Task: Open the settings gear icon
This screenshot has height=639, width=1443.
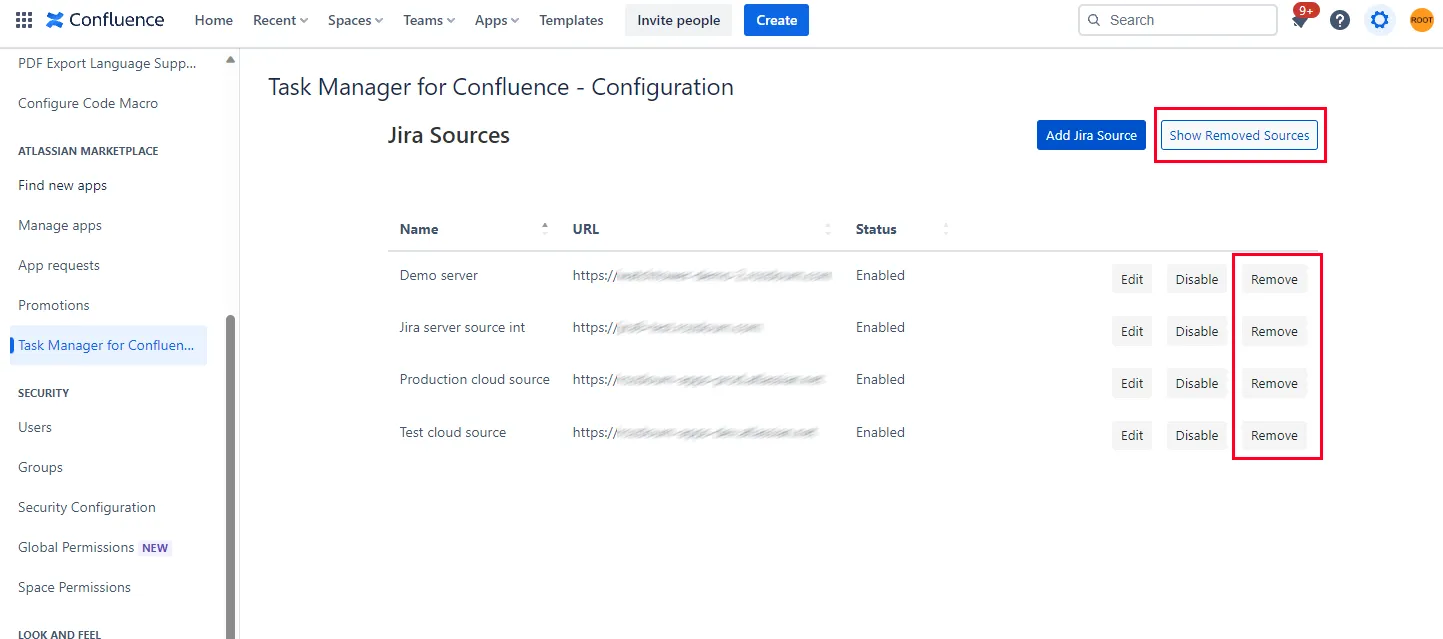Action: 1380,20
